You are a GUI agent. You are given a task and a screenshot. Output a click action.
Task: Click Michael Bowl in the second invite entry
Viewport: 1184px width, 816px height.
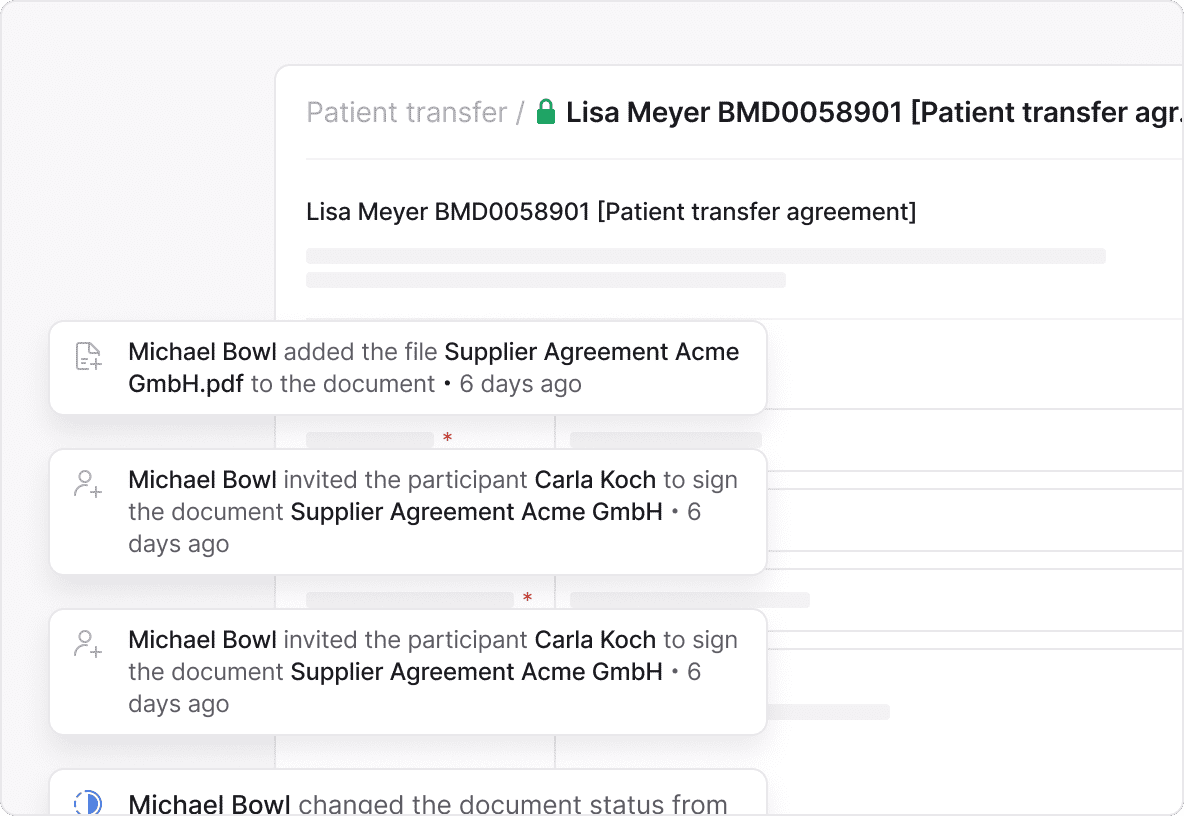pyautogui.click(x=202, y=640)
